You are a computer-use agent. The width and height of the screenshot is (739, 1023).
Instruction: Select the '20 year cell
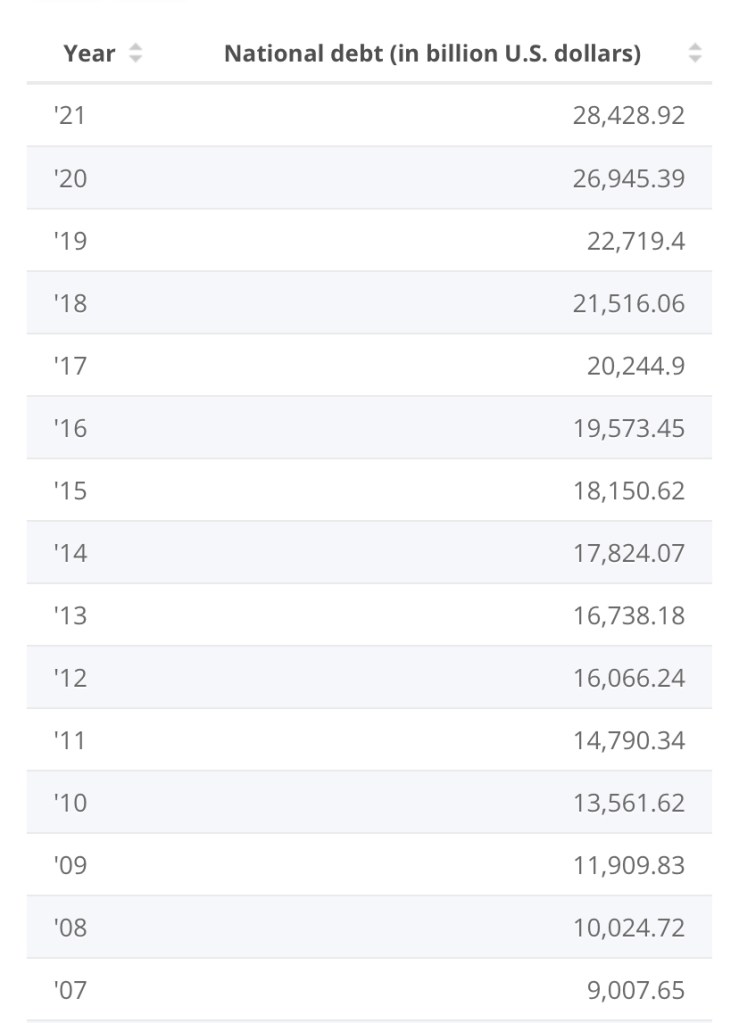pyautogui.click(x=70, y=179)
